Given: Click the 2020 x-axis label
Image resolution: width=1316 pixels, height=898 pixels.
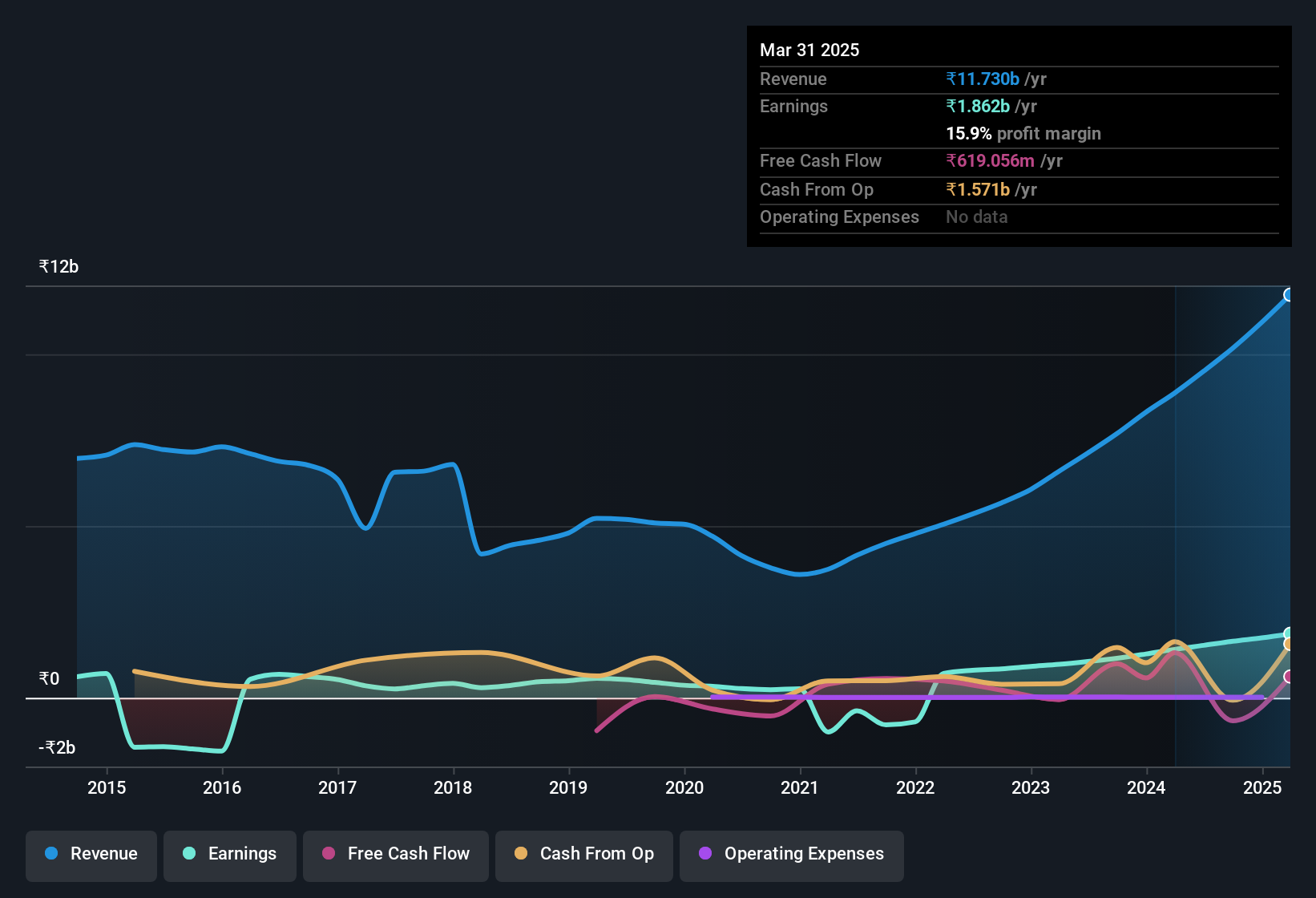Looking at the screenshot, I should pyautogui.click(x=684, y=787).
